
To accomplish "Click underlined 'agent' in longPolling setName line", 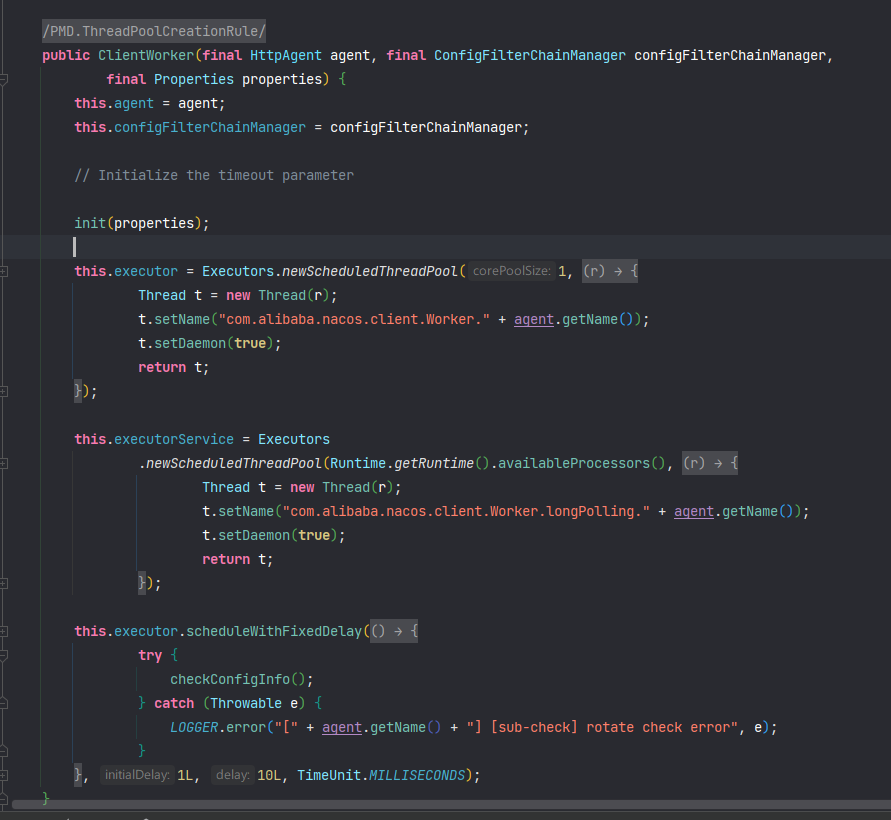I will click(694, 511).
